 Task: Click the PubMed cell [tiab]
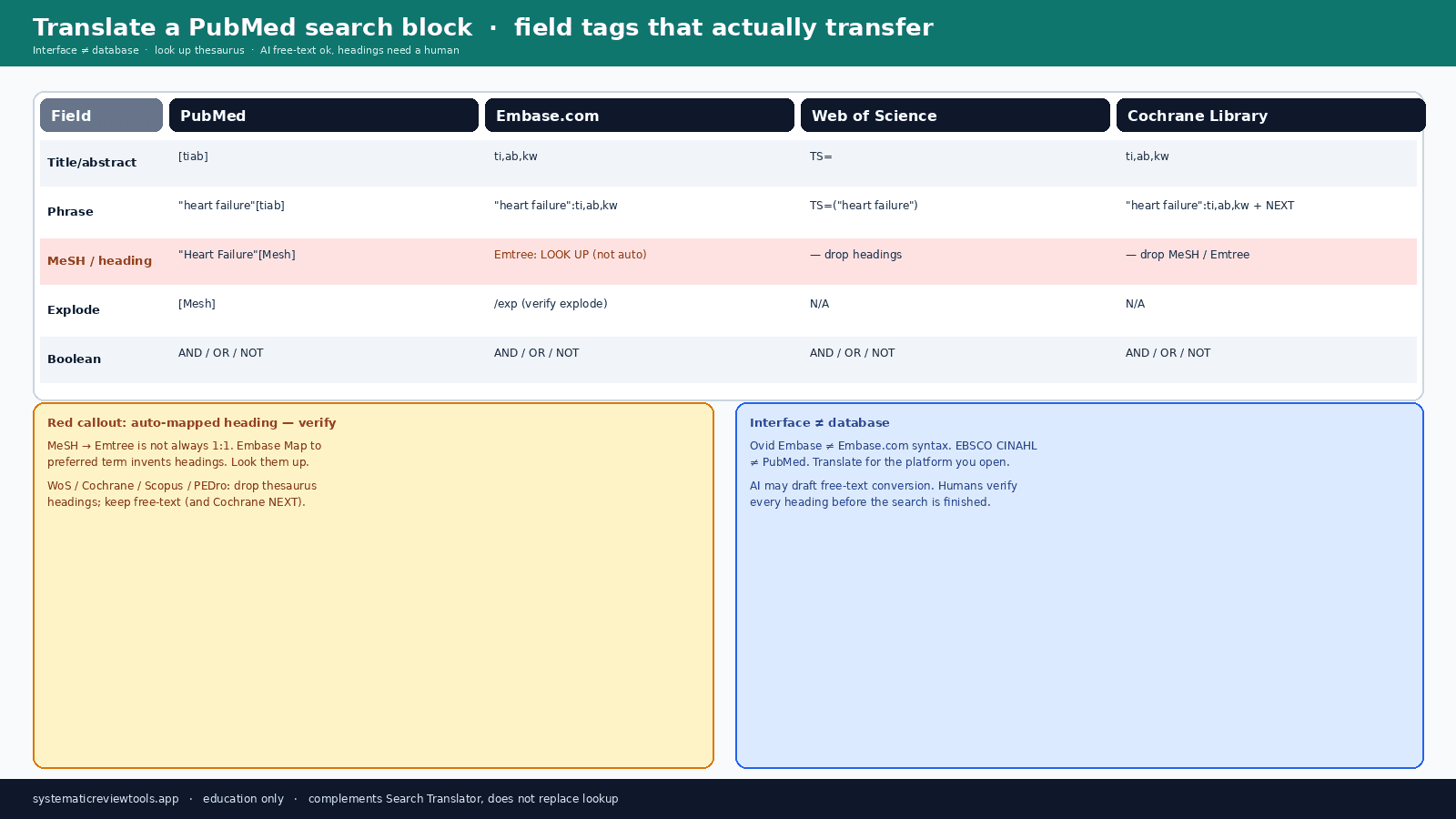tap(193, 157)
